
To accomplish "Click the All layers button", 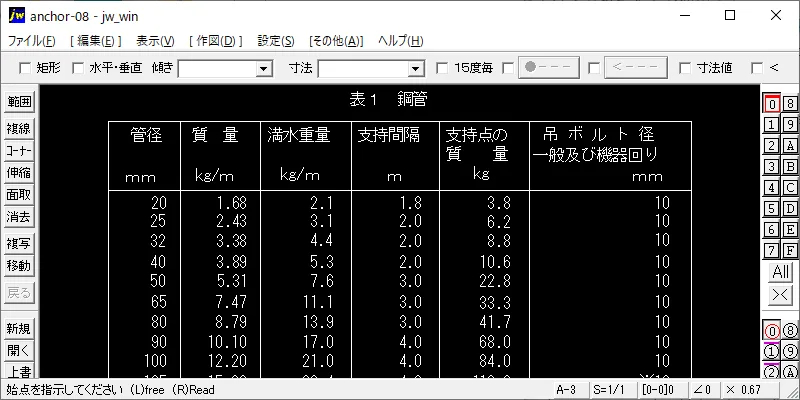I will pyautogui.click(x=781, y=272).
